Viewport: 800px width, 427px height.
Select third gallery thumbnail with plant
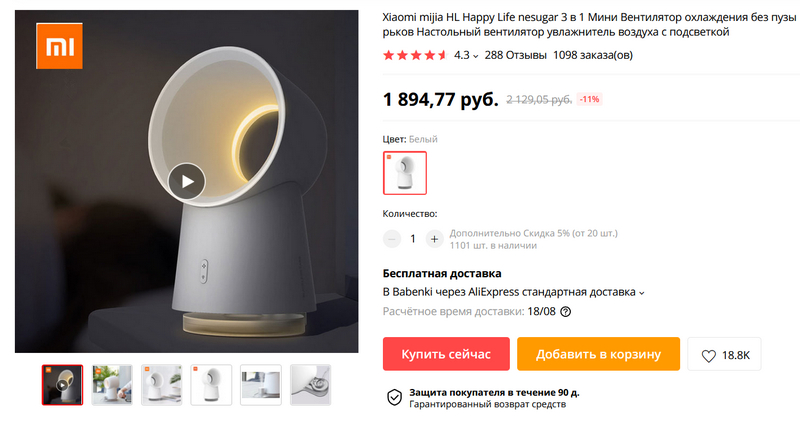point(161,385)
